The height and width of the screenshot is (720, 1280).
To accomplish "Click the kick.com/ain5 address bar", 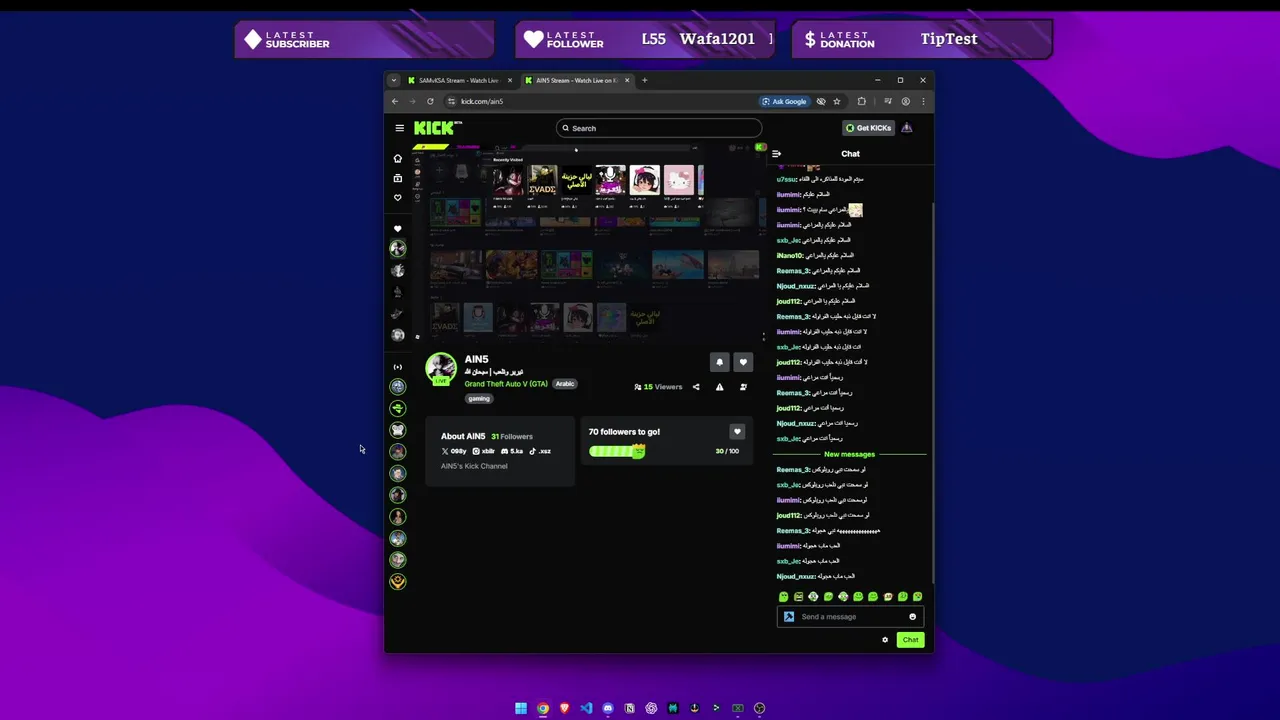I will (x=600, y=101).
